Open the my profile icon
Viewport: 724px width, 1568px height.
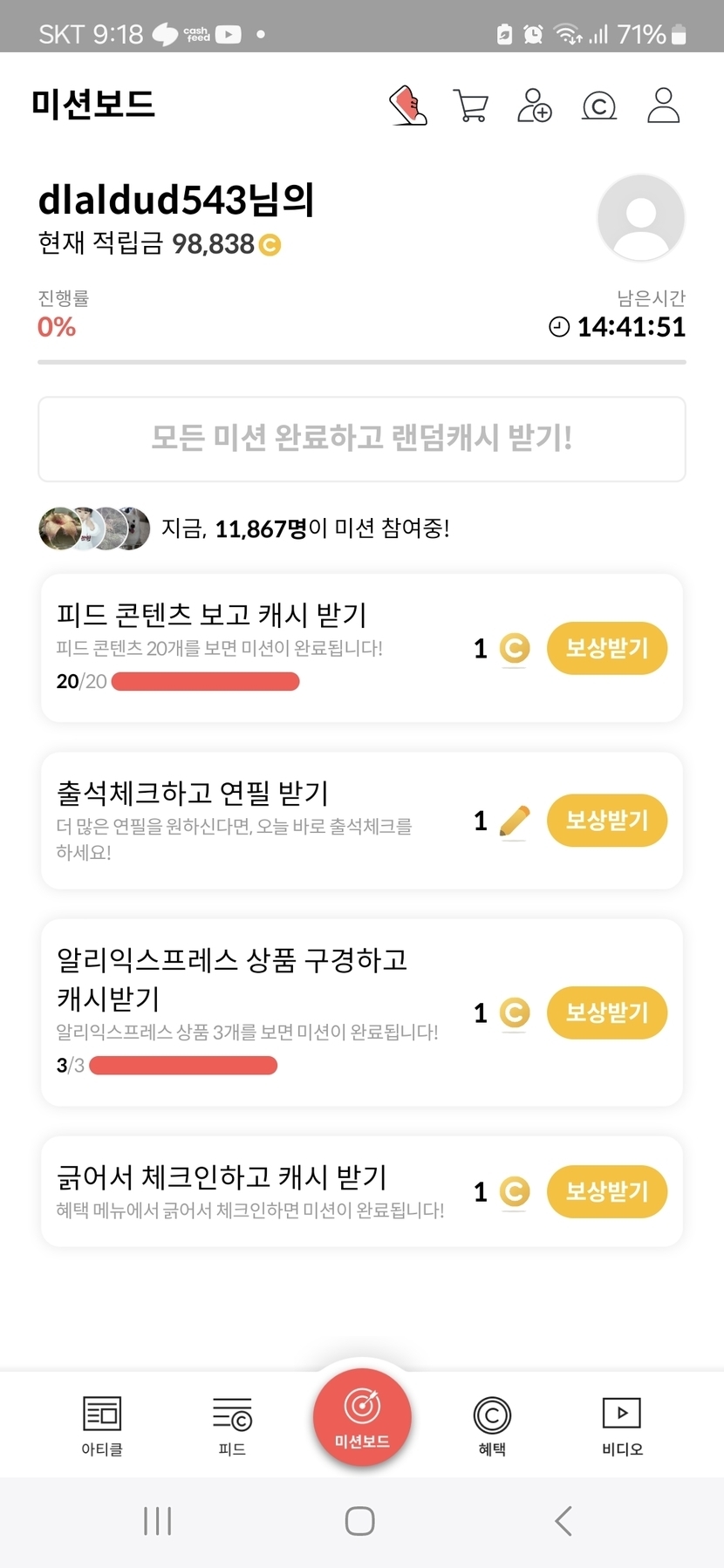pos(663,106)
